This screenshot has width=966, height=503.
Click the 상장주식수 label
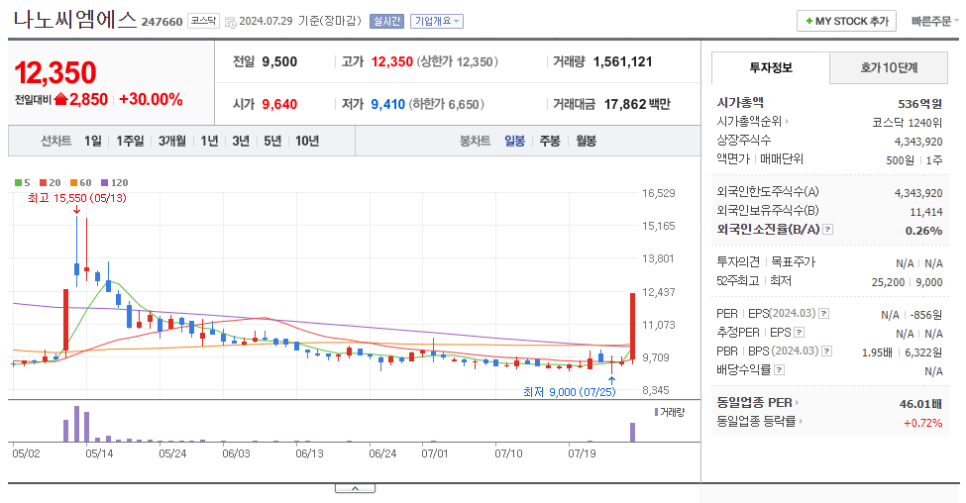coord(744,140)
